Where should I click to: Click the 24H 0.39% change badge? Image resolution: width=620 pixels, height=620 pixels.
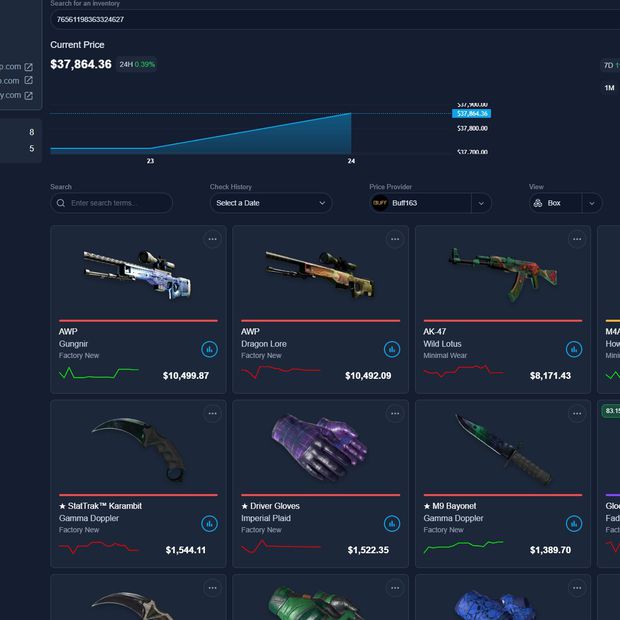pos(137,65)
